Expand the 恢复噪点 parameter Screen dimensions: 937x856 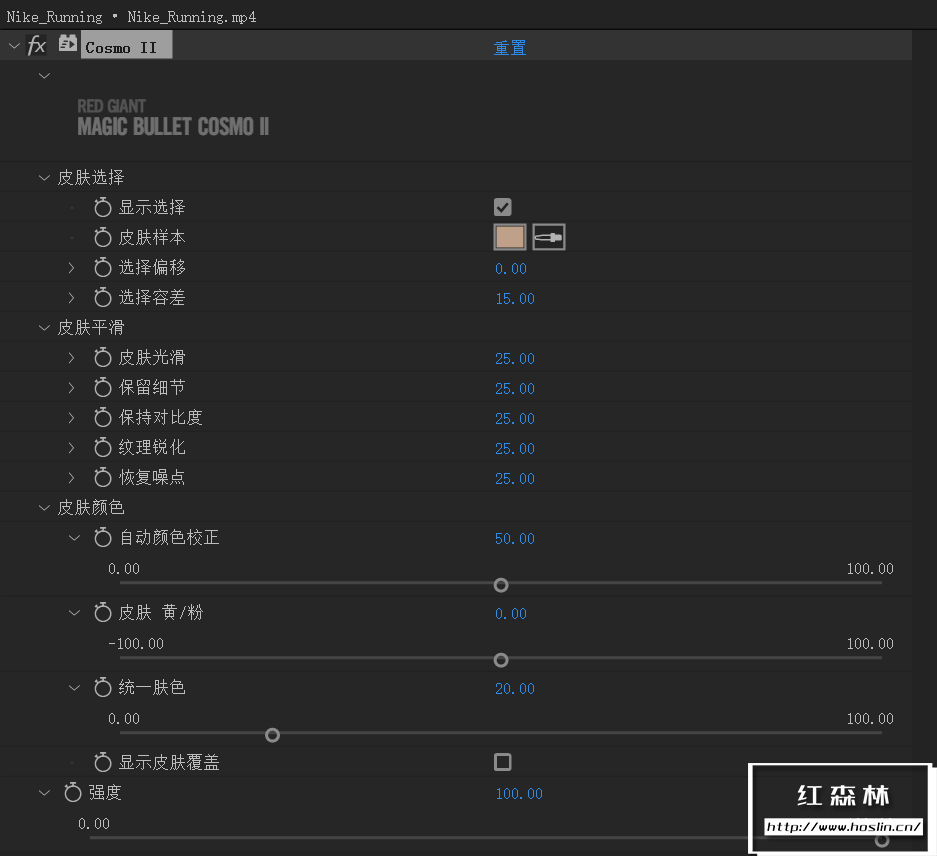point(71,477)
